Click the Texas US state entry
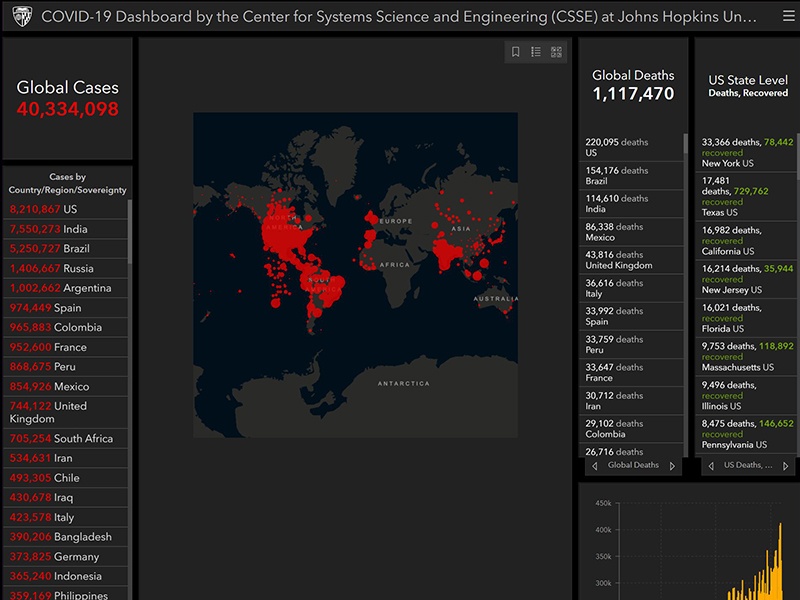Viewport: 800px width, 600px height. [746, 196]
